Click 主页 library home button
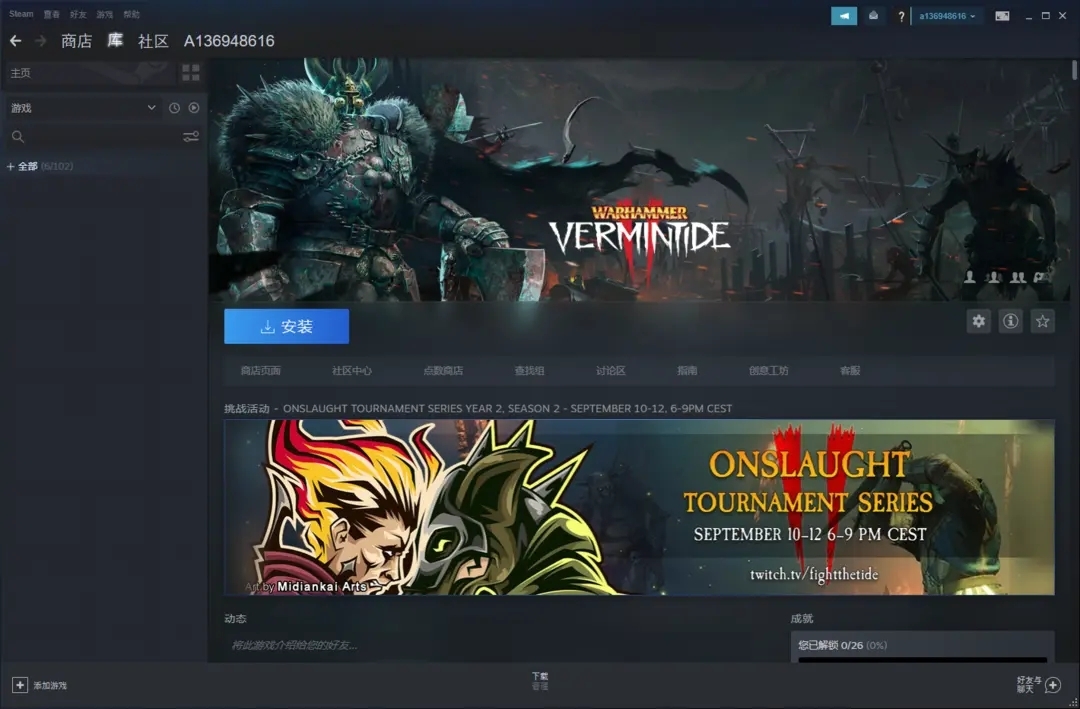 pyautogui.click(x=90, y=72)
